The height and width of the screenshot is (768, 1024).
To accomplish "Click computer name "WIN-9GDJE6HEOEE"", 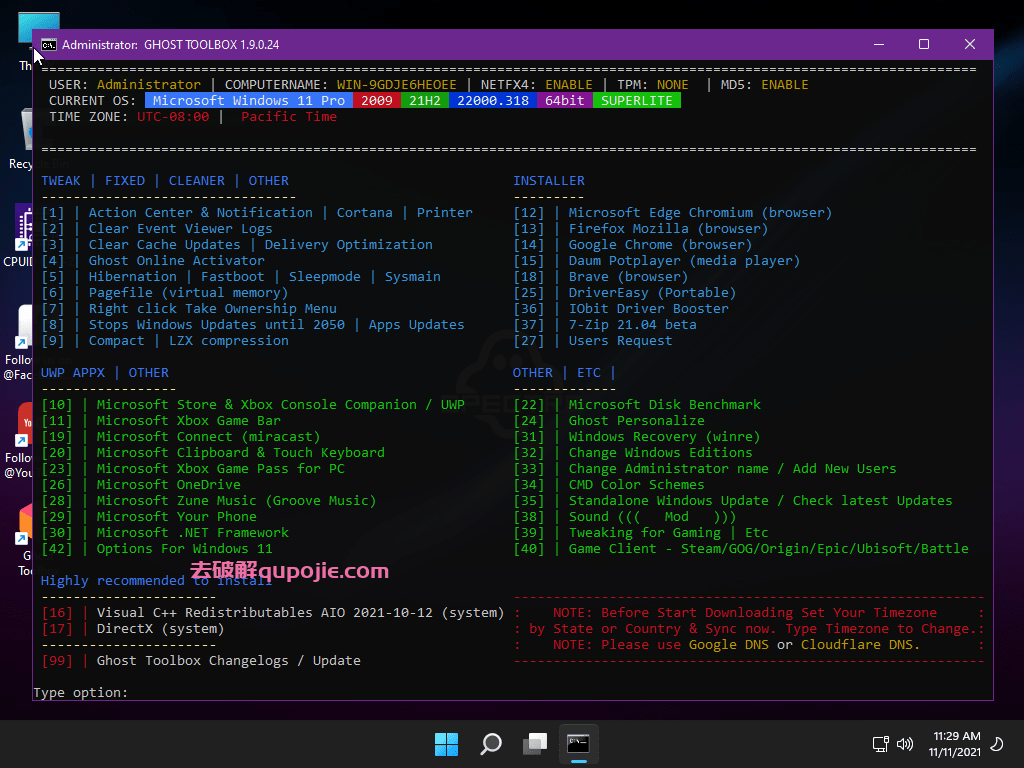I will pyautogui.click(x=396, y=85).
